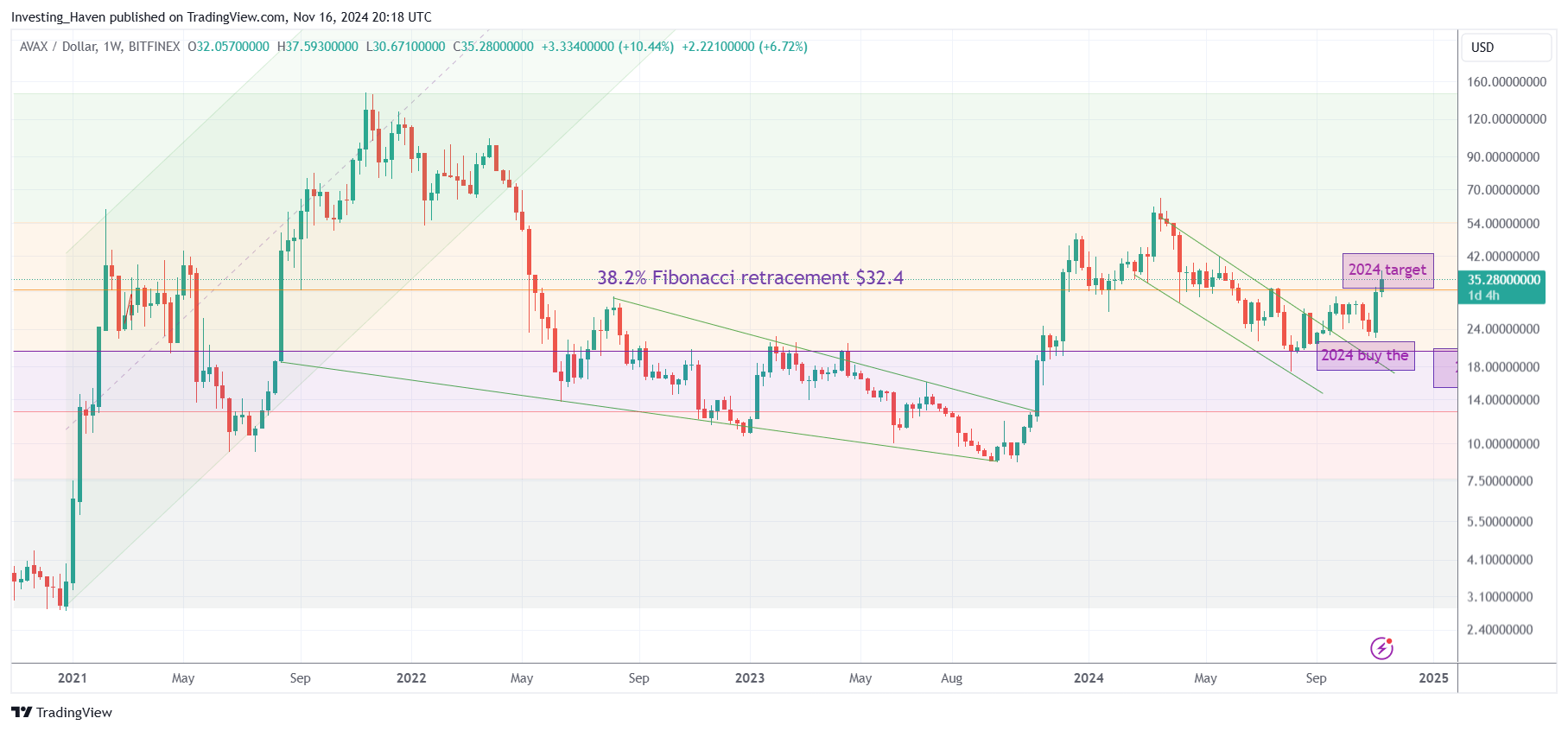Select the 38.2% Fibonacci retracement label
This screenshot has width=1568, height=731.
click(x=750, y=277)
